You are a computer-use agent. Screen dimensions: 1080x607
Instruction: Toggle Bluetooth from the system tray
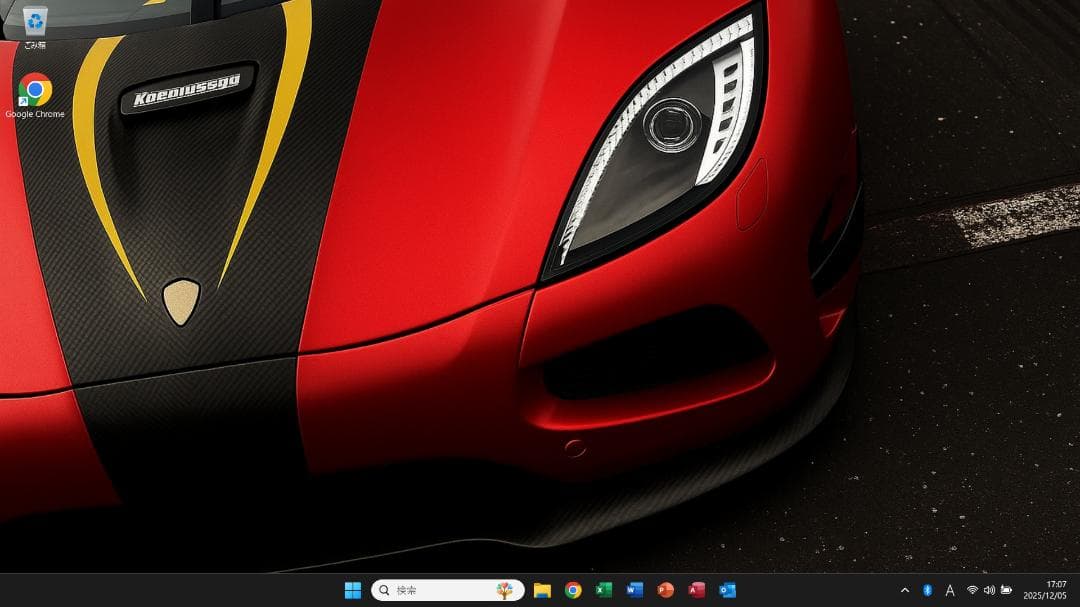[x=927, y=590]
